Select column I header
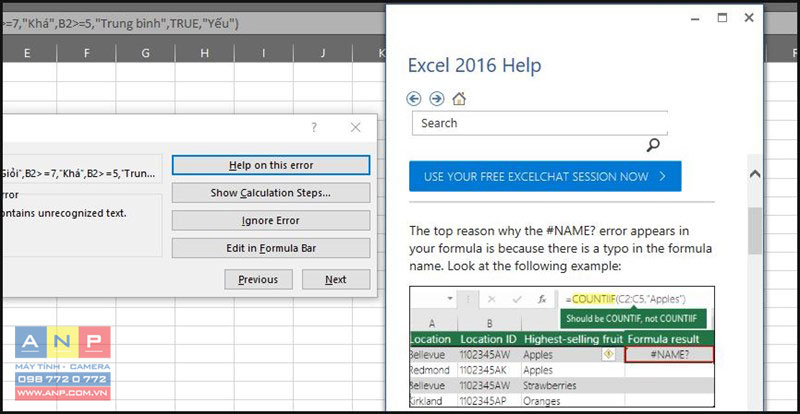This screenshot has width=800, height=414. point(264,53)
